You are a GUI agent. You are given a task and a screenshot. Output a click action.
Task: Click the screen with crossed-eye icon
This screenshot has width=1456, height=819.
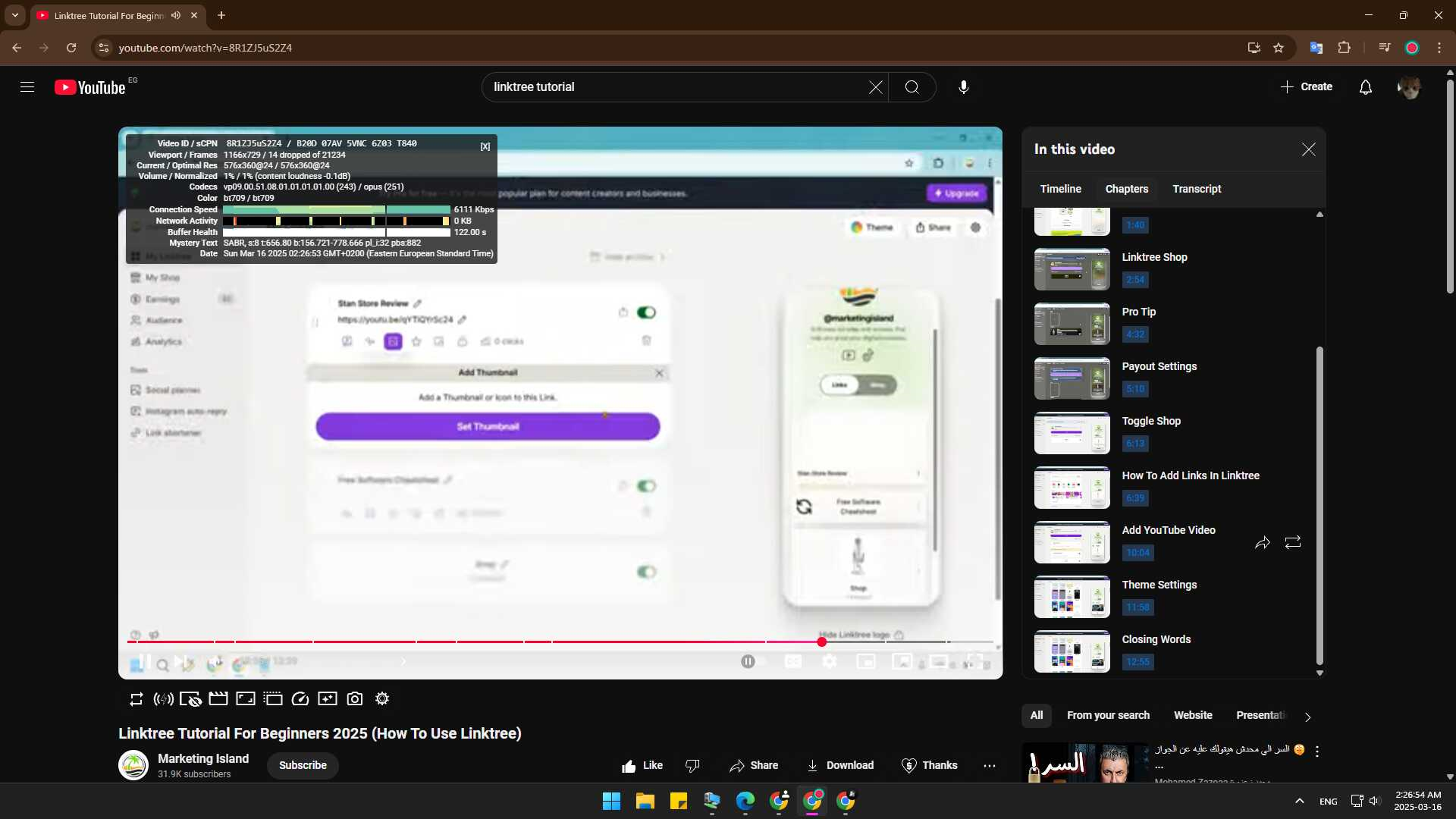[x=190, y=699]
